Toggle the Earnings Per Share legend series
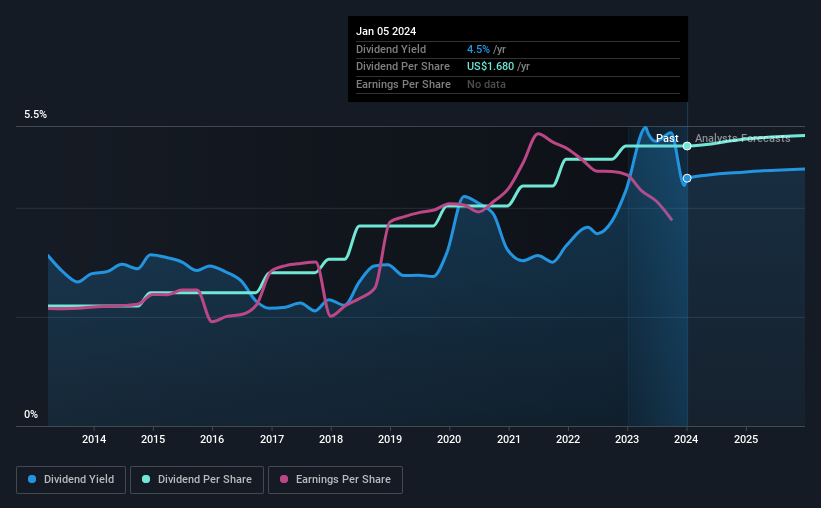The image size is (821, 508). (335, 480)
